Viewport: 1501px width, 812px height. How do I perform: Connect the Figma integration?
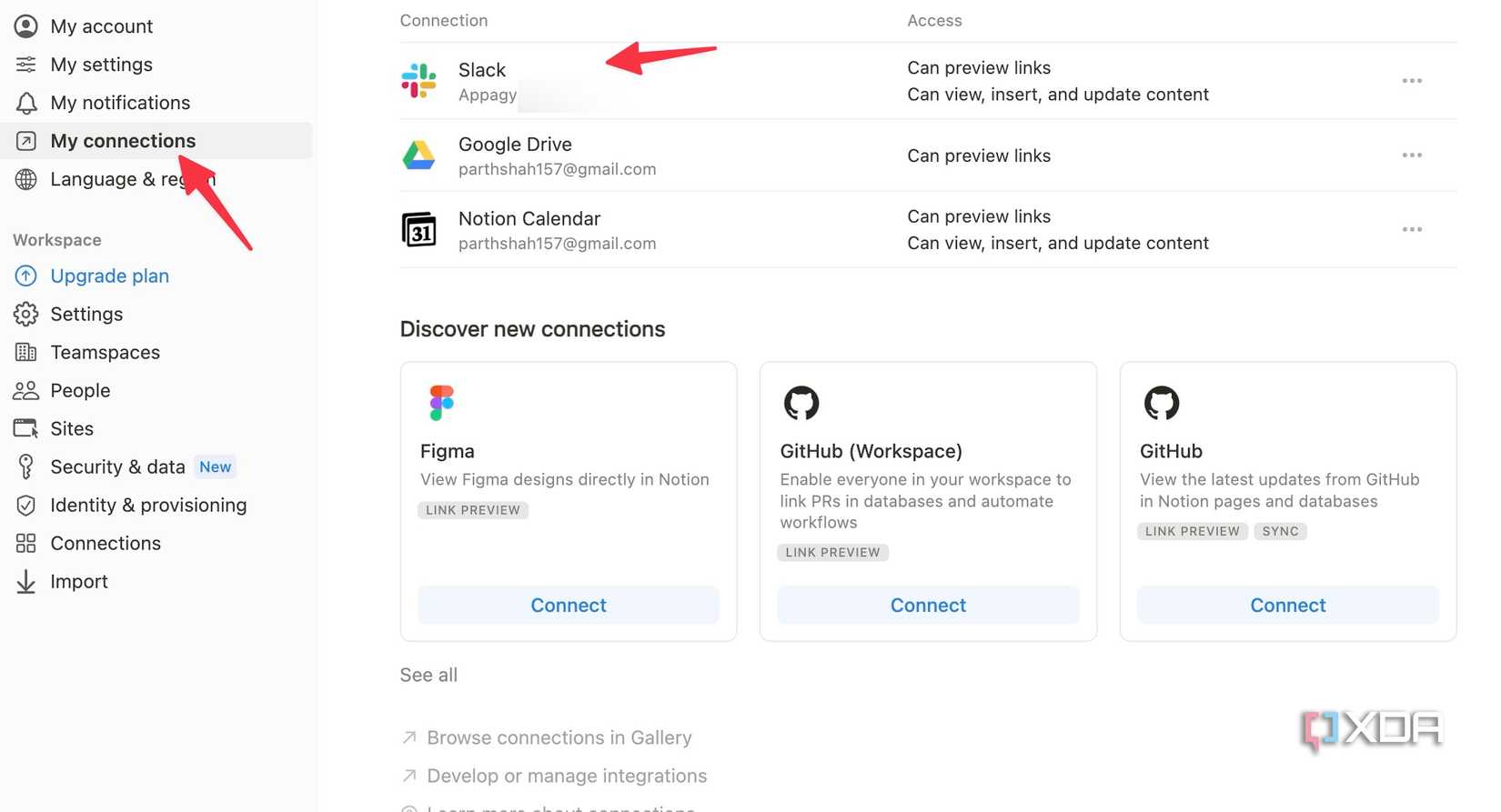568,605
